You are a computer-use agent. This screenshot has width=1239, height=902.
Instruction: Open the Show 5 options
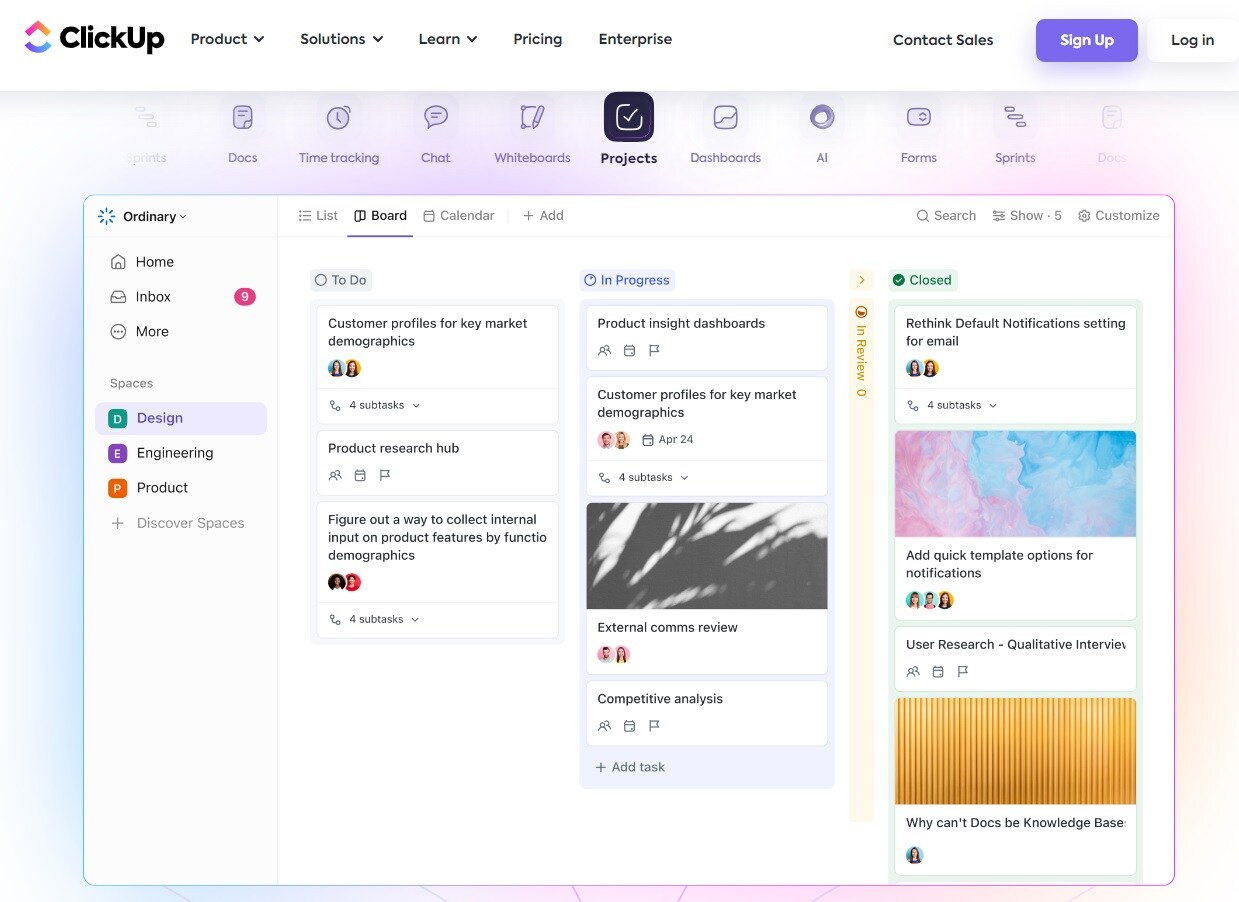[x=1027, y=216]
